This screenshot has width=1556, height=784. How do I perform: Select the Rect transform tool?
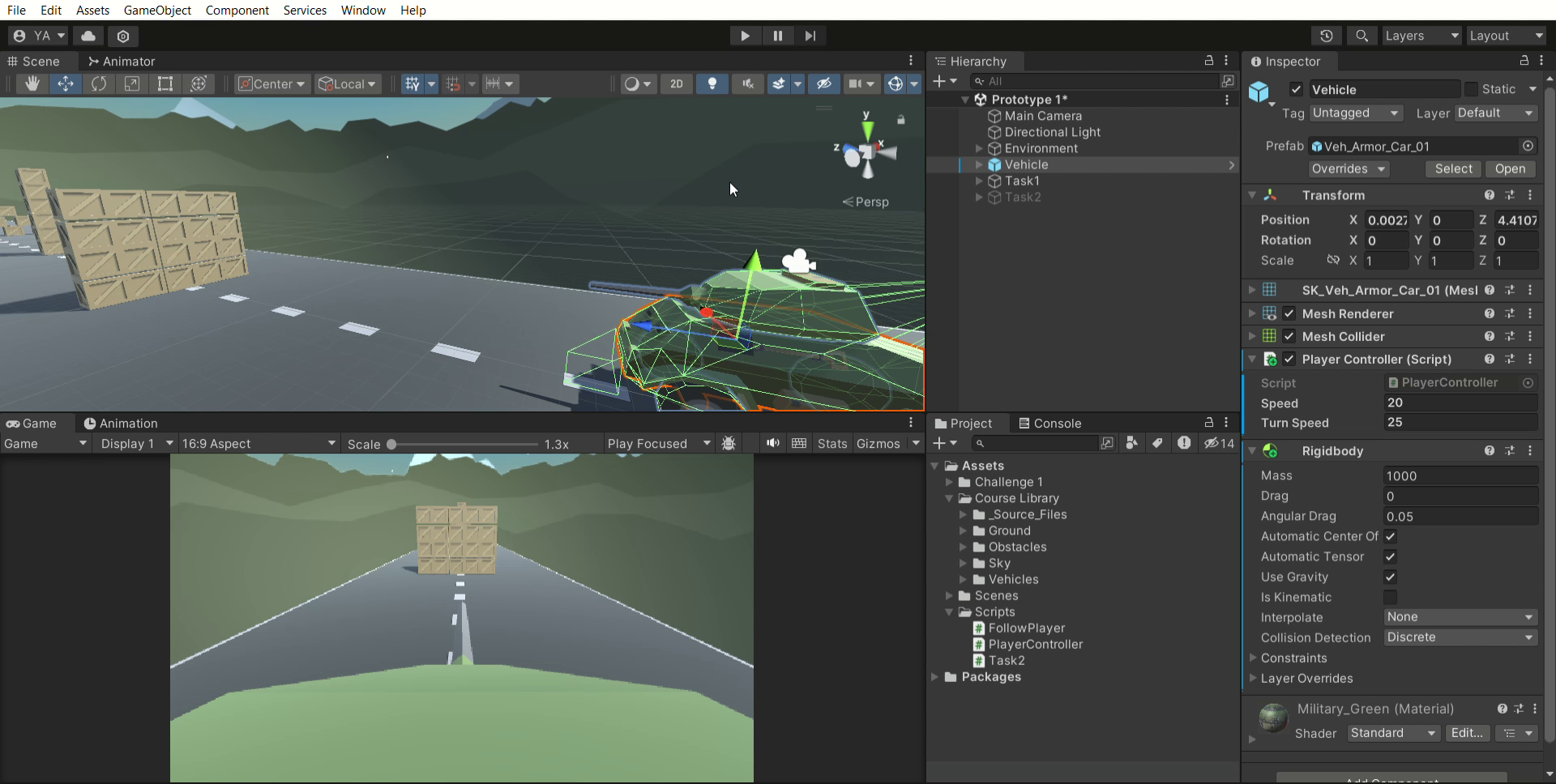(165, 83)
